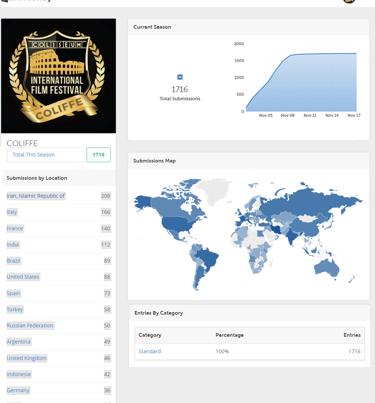Open Russian Federation submissions
This screenshot has width=375, height=403.
click(x=30, y=326)
